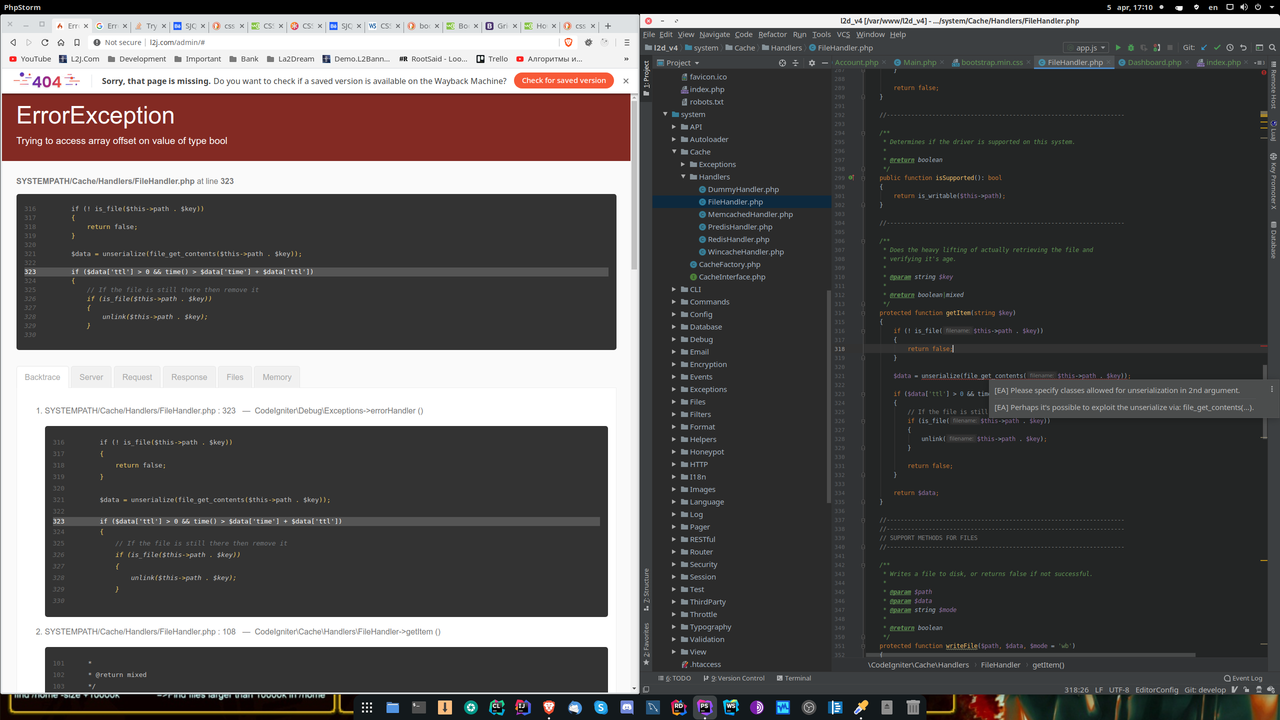
Task: Click Check for saved version button
Action: [x=563, y=80]
